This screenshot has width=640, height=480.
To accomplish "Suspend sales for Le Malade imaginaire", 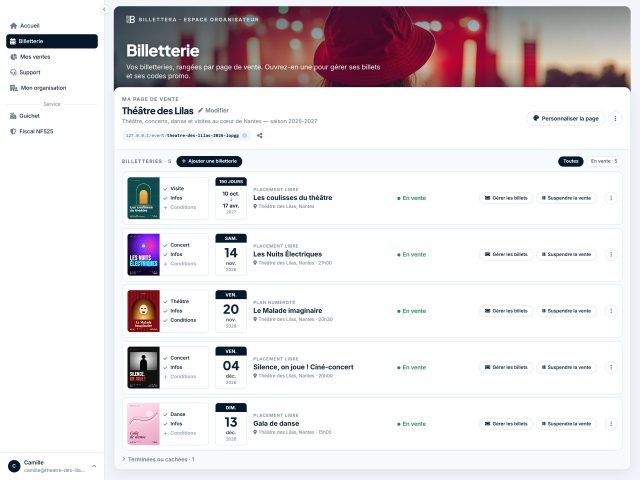I will (566, 311).
